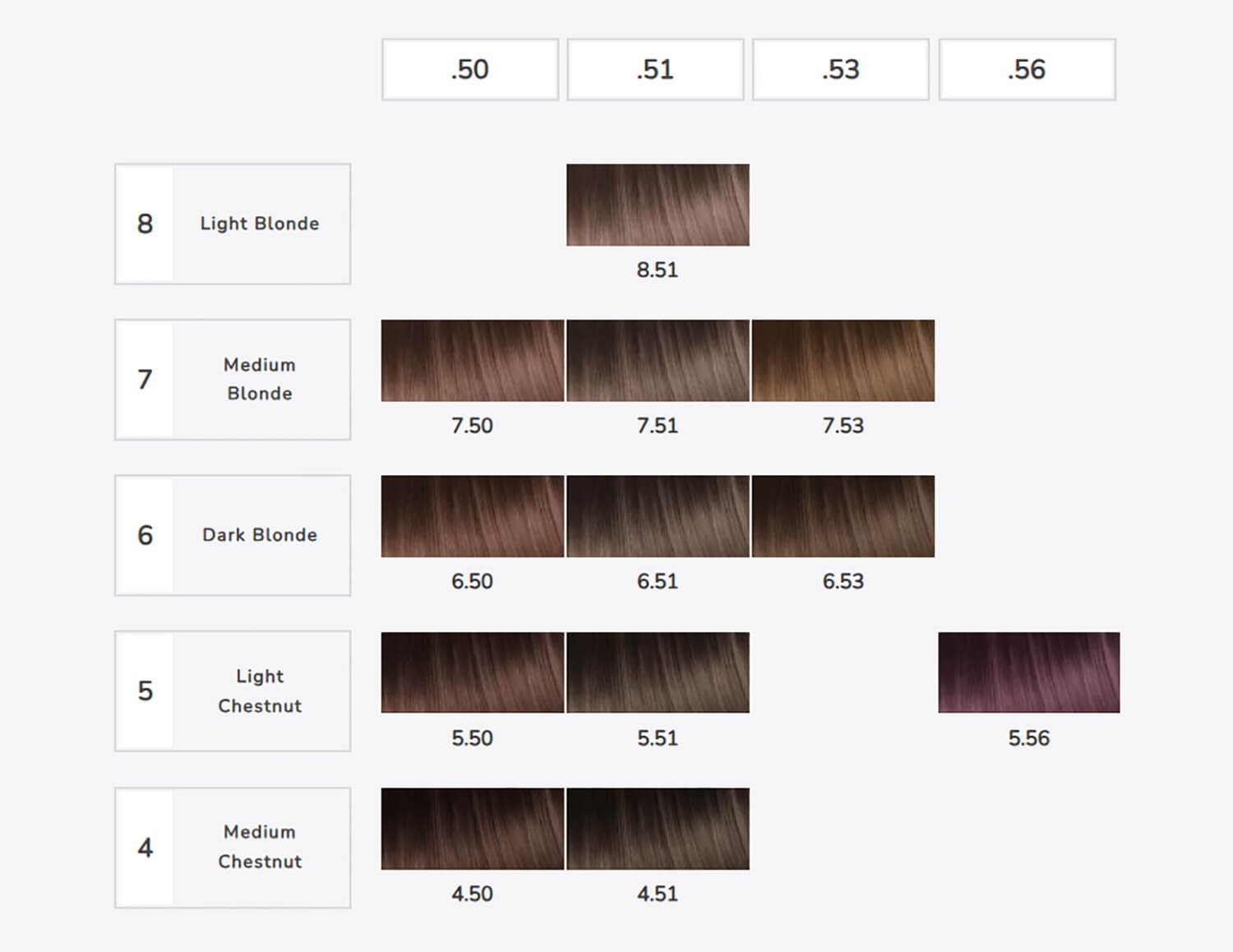This screenshot has width=1233, height=952.
Task: Click the .53 column header box
Action: [x=840, y=70]
